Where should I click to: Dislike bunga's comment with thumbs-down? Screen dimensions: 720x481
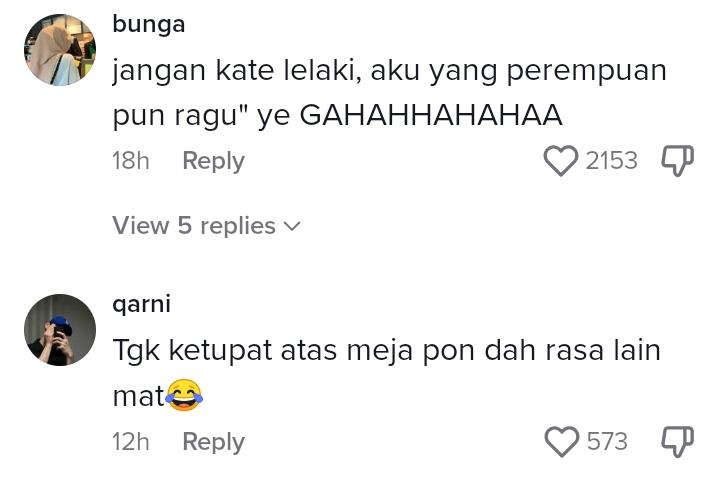click(677, 161)
